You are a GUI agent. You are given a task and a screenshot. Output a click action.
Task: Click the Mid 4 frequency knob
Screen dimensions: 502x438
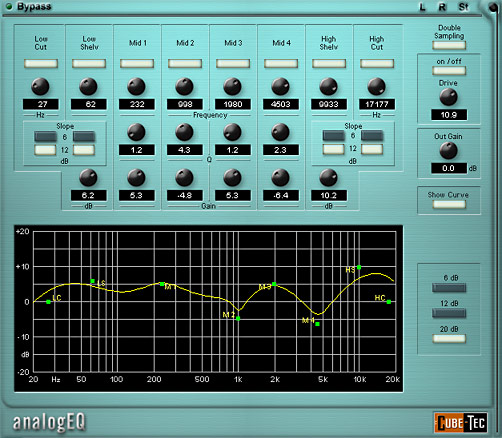point(280,87)
